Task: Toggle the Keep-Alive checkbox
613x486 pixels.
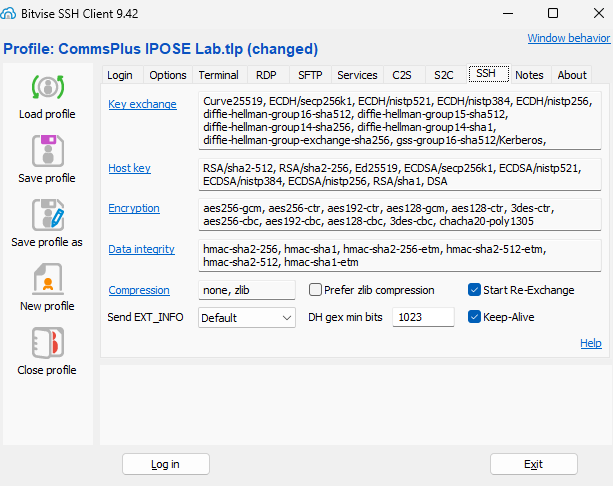Action: pyautogui.click(x=474, y=317)
